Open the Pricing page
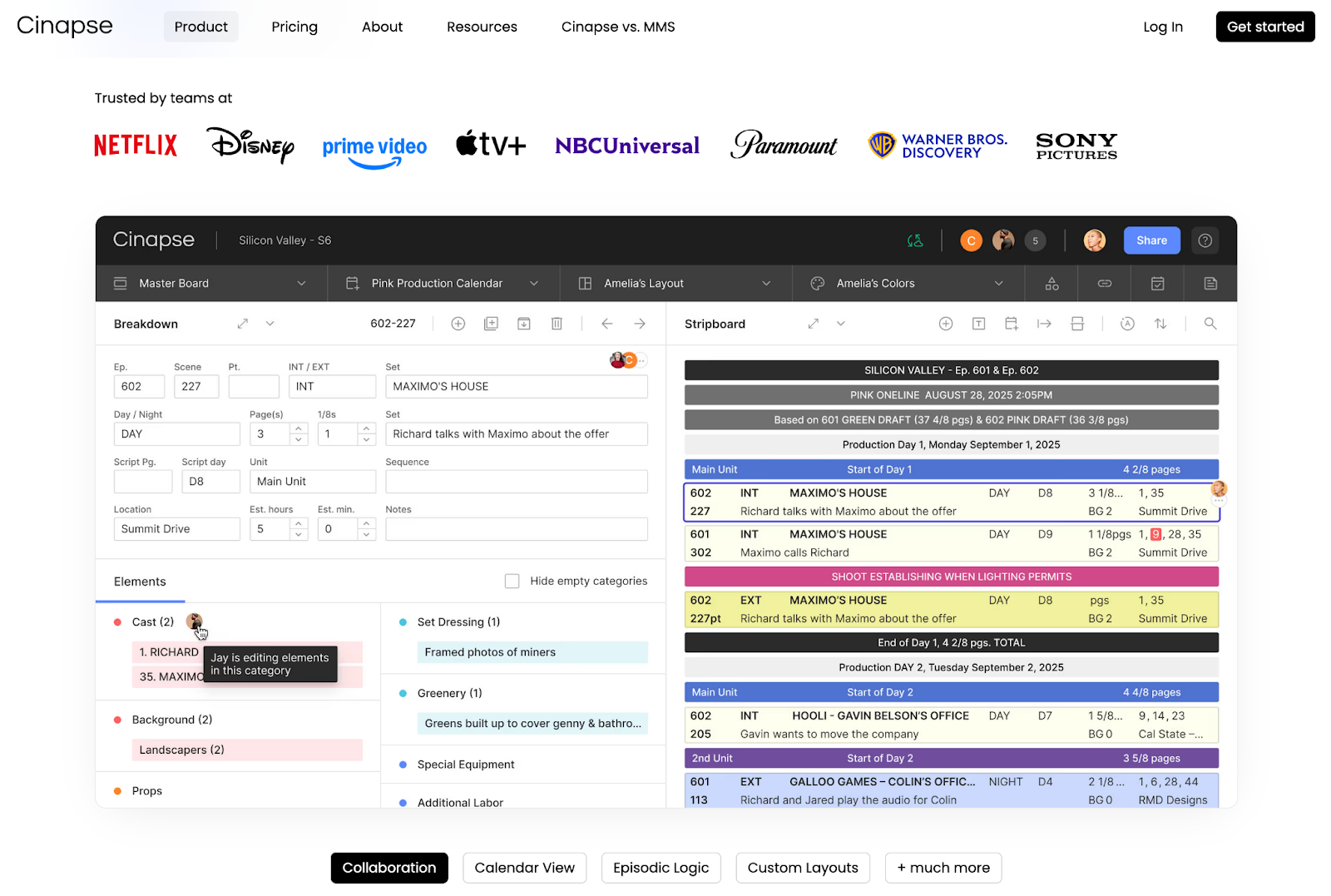Screen dimensions: 1331x896 tap(294, 27)
